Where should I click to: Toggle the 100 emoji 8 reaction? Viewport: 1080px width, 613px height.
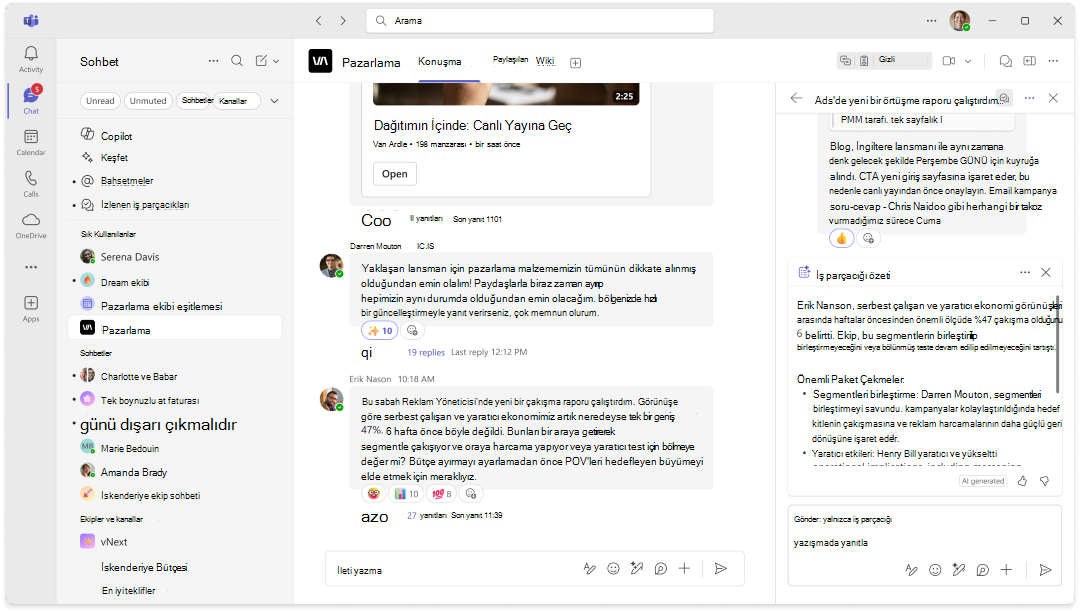coord(441,494)
